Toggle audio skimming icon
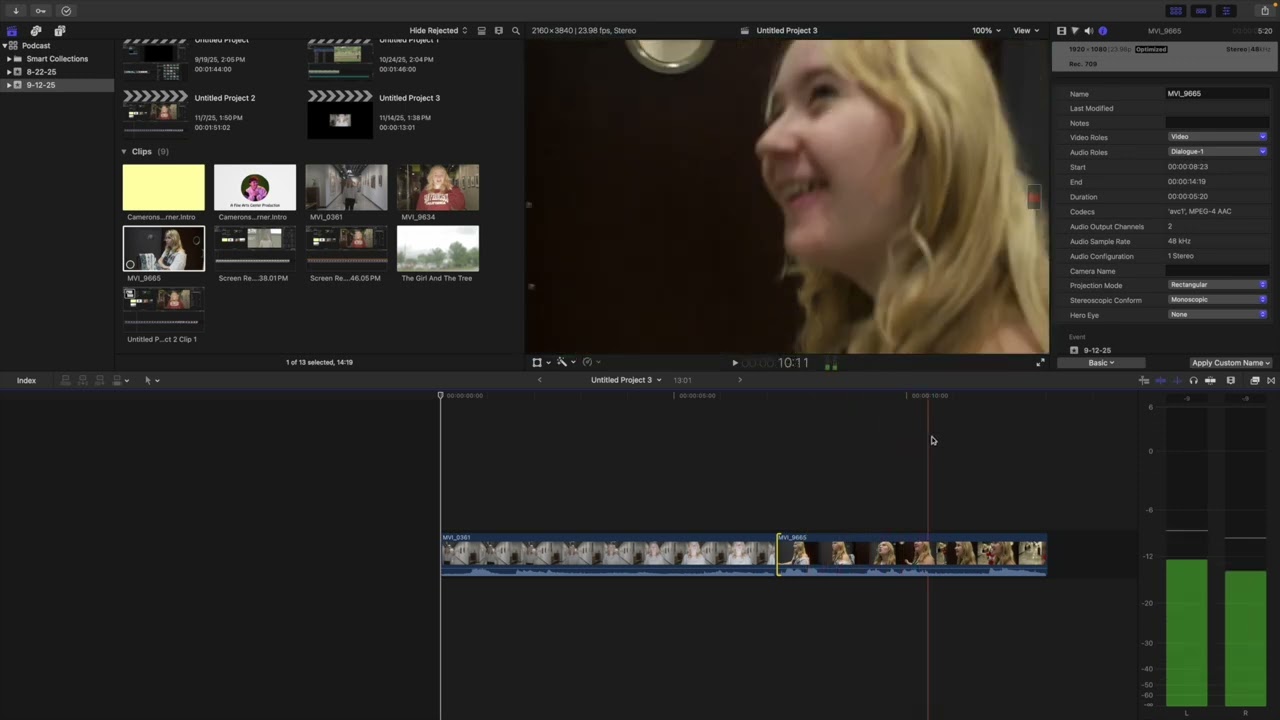Image resolution: width=1280 pixels, height=720 pixels. (x=1177, y=381)
